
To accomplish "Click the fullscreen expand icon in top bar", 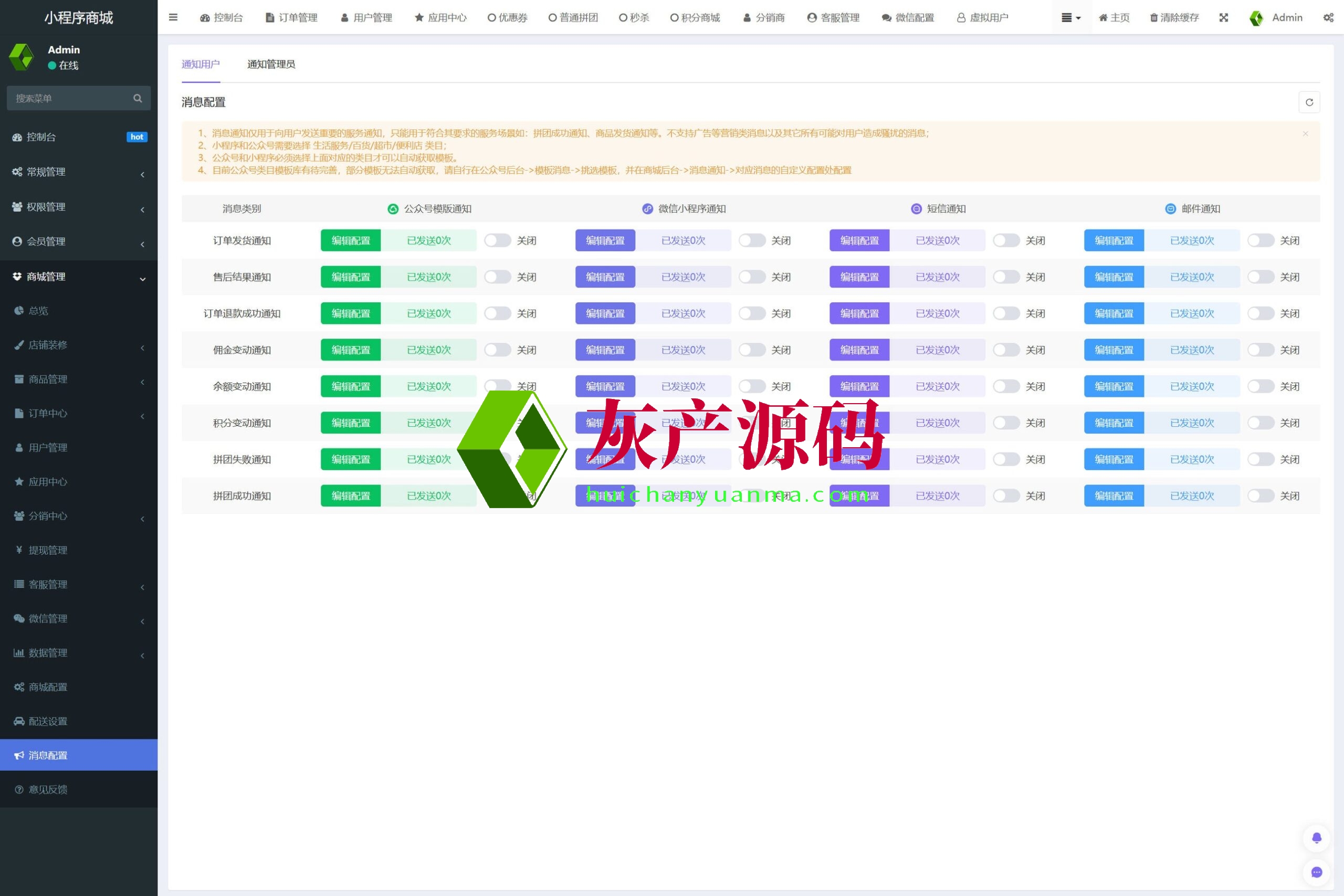I will click(x=1223, y=18).
